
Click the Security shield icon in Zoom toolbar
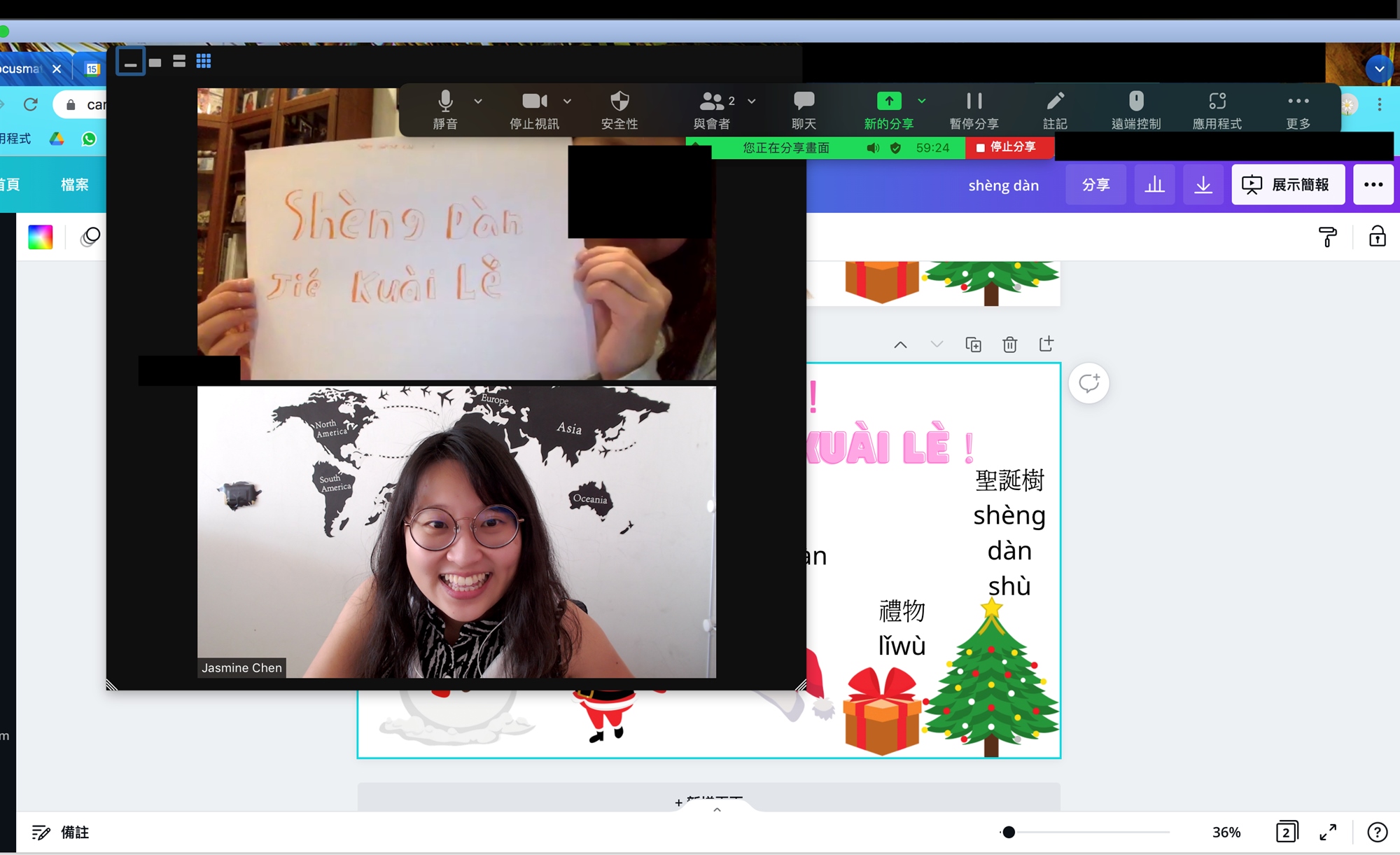point(619,102)
